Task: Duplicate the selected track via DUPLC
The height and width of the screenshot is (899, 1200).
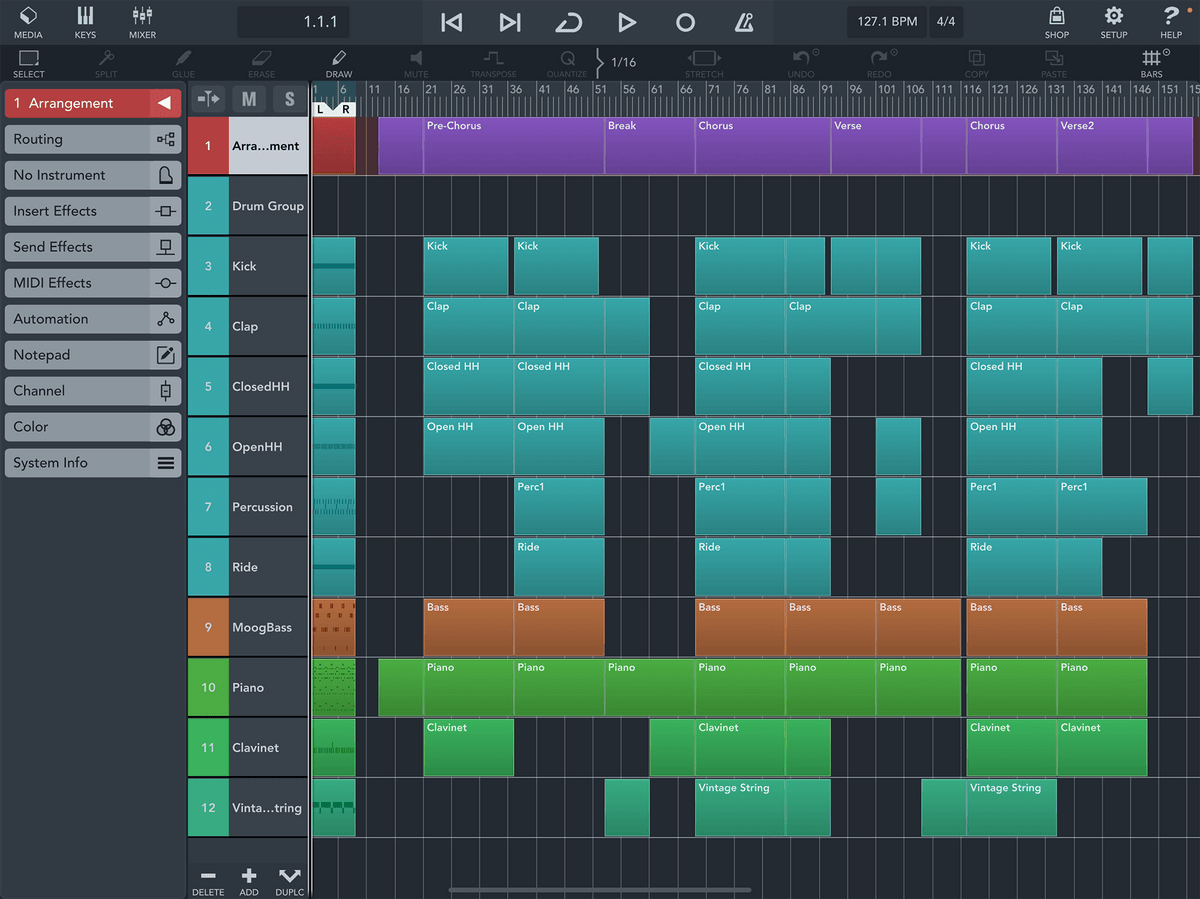Action: point(289,880)
